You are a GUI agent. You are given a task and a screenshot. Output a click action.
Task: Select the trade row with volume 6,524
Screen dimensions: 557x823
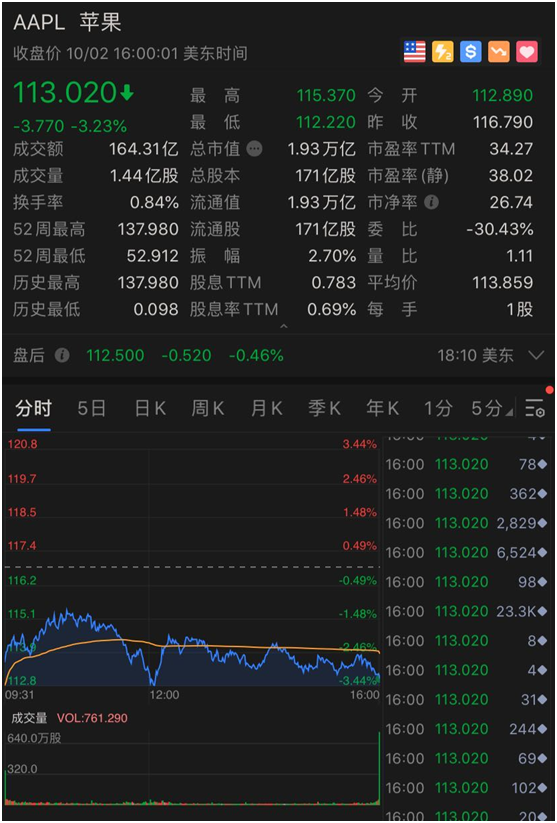pyautogui.click(x=467, y=553)
